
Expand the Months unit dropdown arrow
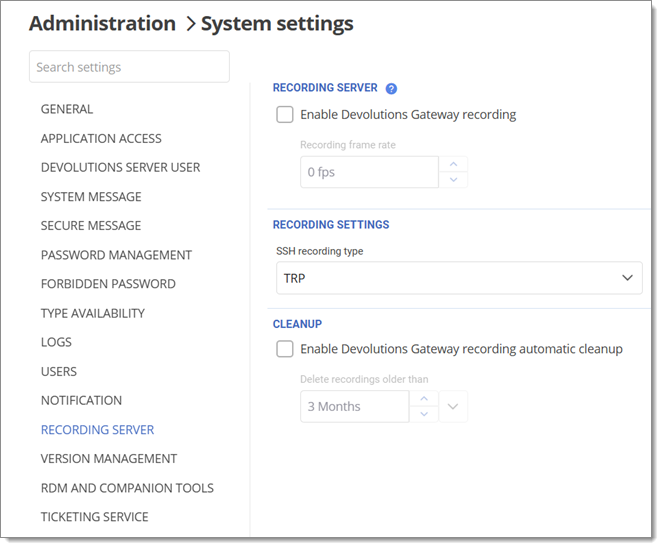pyautogui.click(x=453, y=407)
